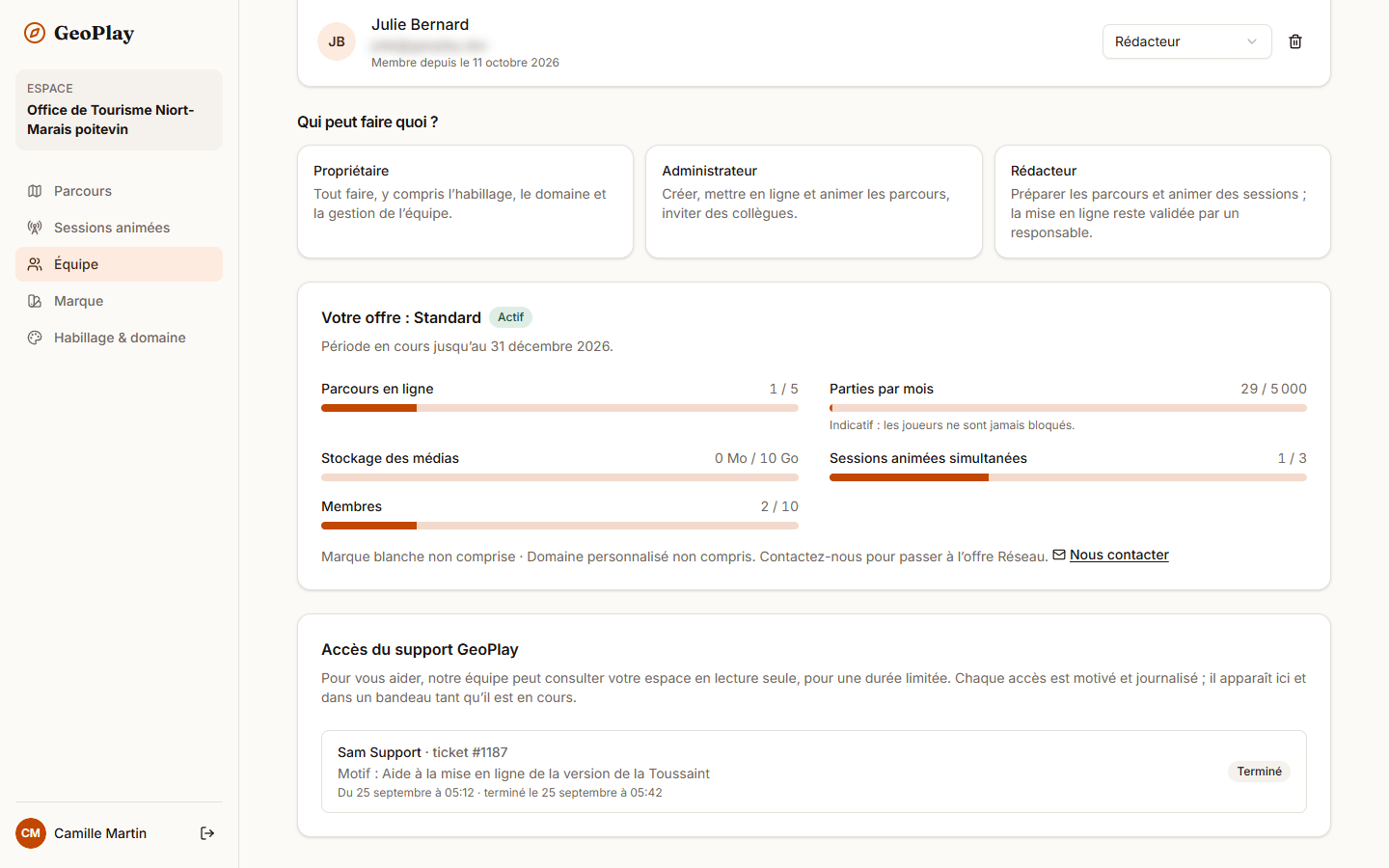Select the Office de Tourisme Niort-Marais poitevin space card
Screen dimensions: 1389x868
click(x=119, y=110)
